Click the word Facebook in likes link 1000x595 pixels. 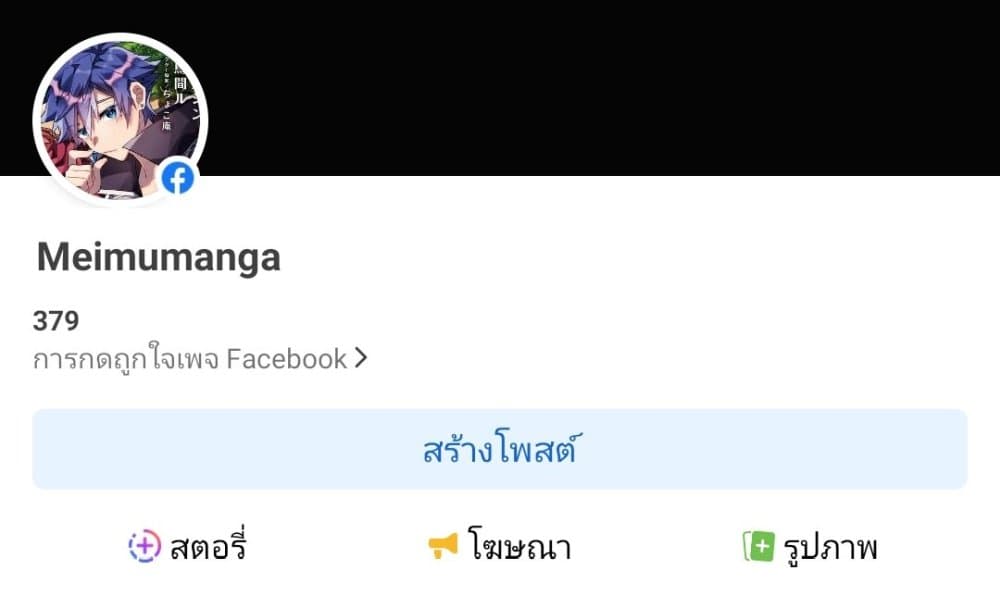click(286, 358)
